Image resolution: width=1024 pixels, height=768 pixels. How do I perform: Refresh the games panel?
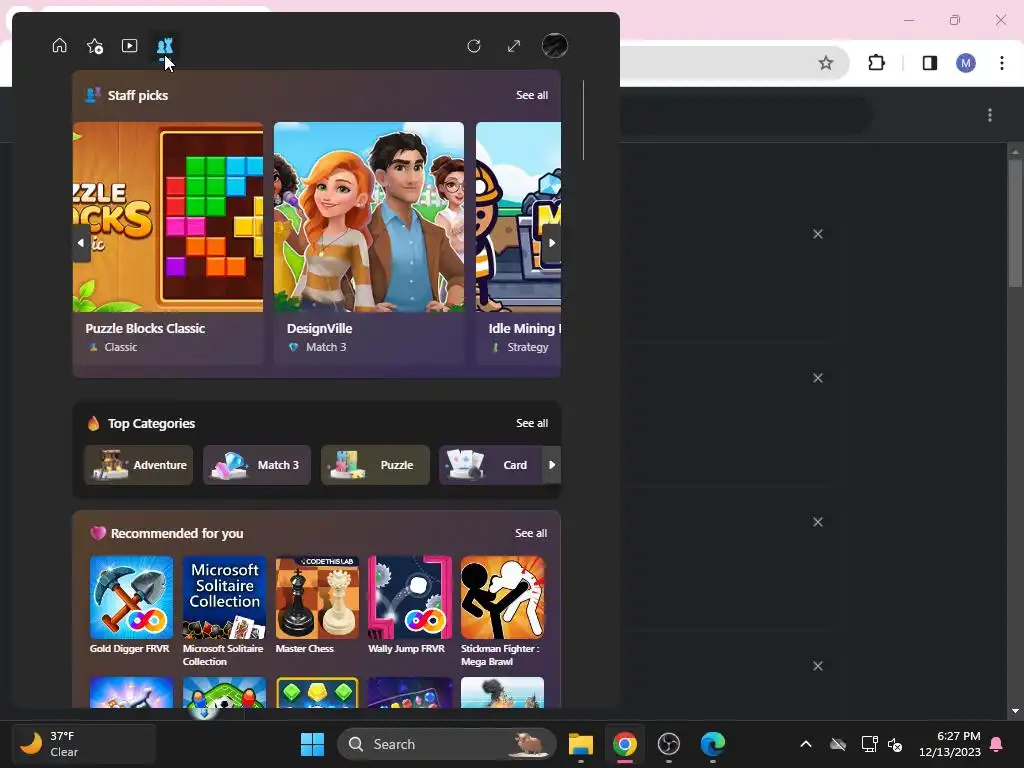pyautogui.click(x=474, y=46)
